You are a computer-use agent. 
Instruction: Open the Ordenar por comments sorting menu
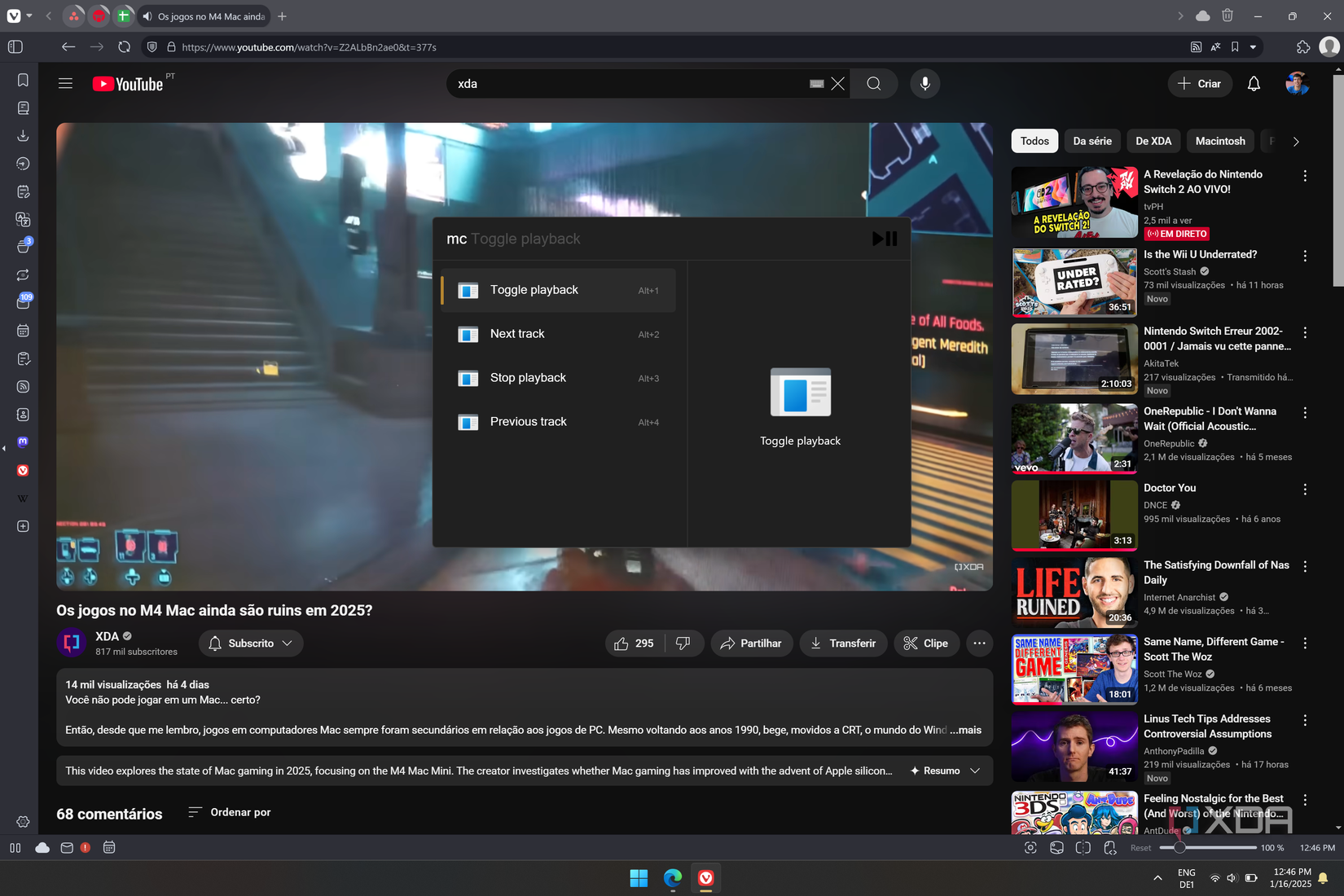(x=229, y=812)
